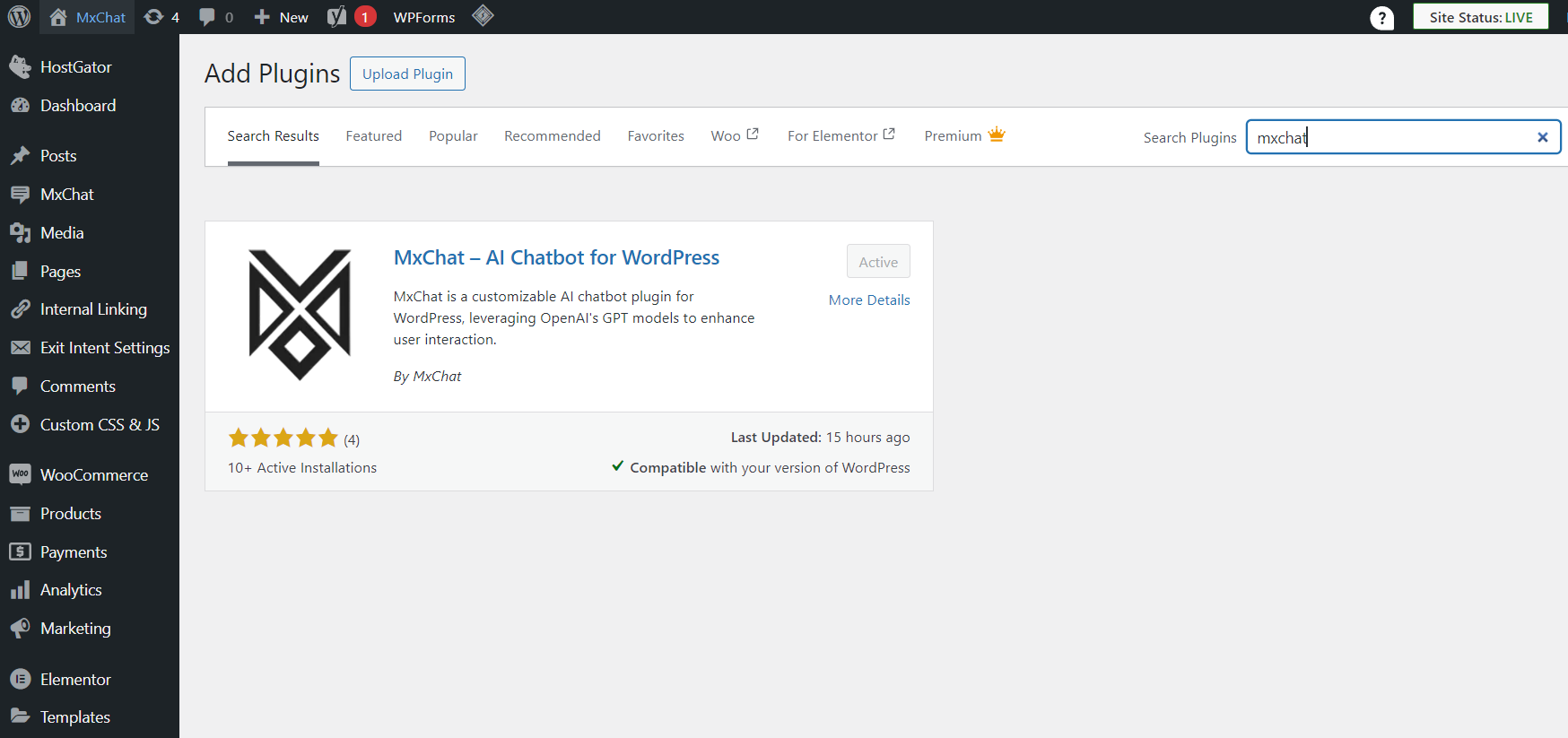Screen dimensions: 1568x738
Task: Clear the plugin search with X
Action: pyautogui.click(x=1543, y=137)
